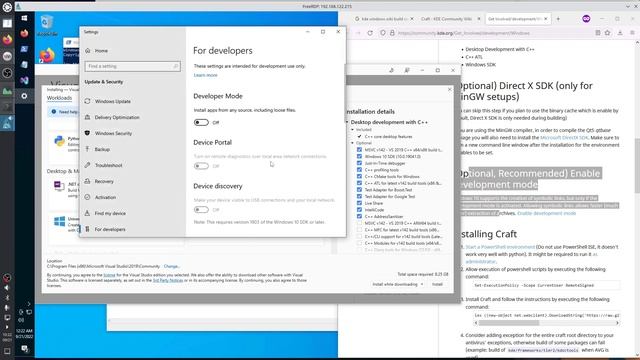640x360 pixels.
Task: Click the Settings gear in Windows taskbar
Action: point(24,96)
